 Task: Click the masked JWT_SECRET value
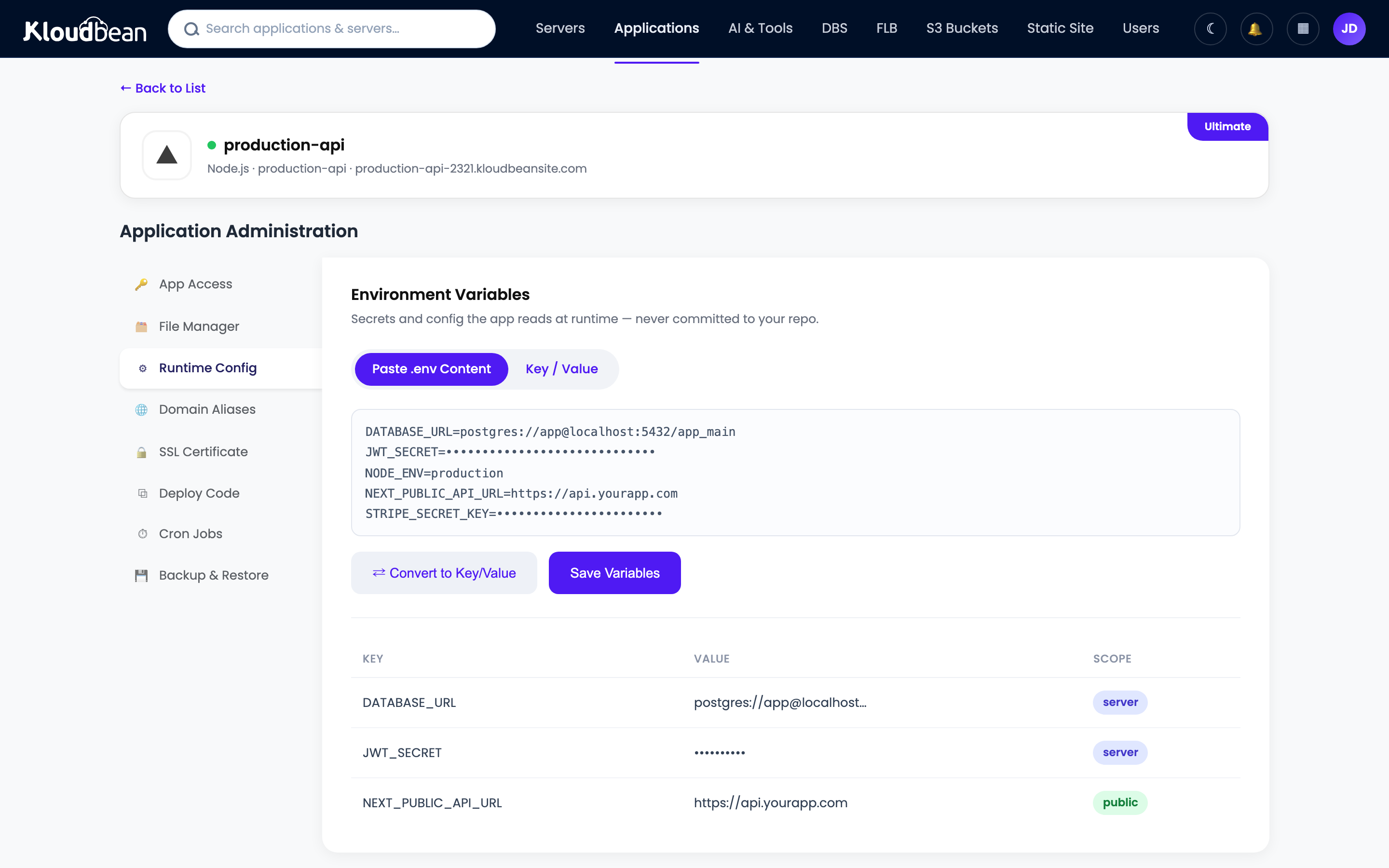[x=719, y=753]
